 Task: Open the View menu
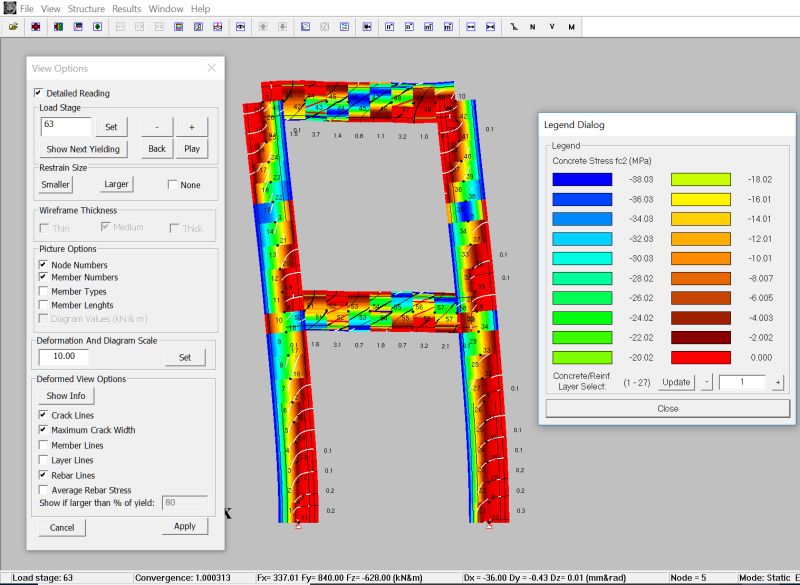click(x=51, y=9)
